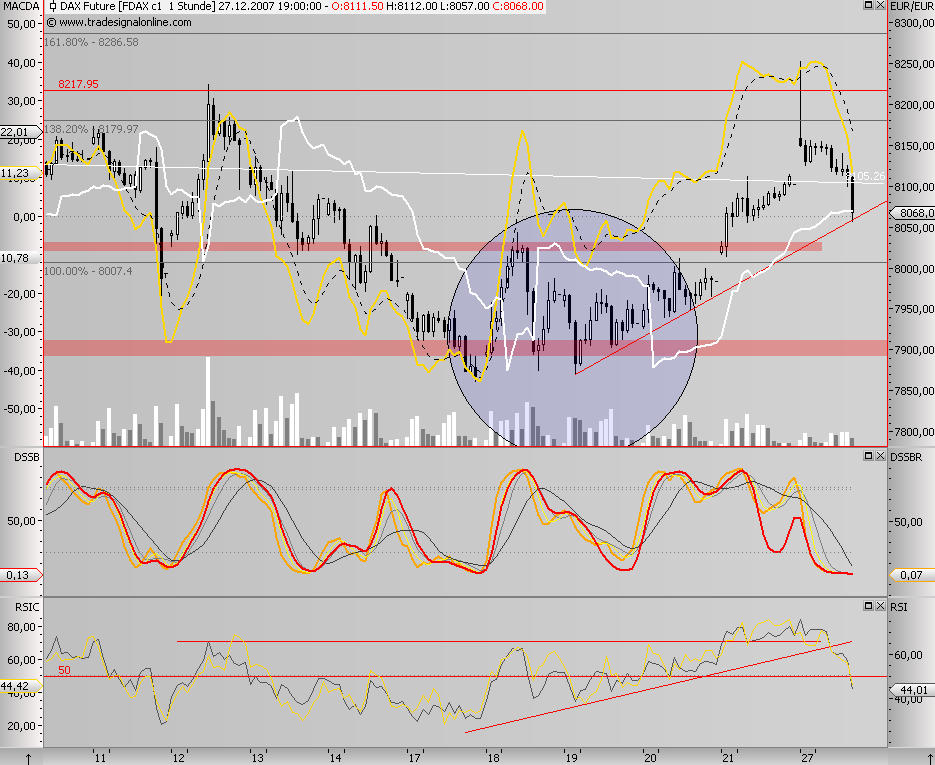Select the EUR/EUR price axis label

pyautogui.click(x=911, y=7)
